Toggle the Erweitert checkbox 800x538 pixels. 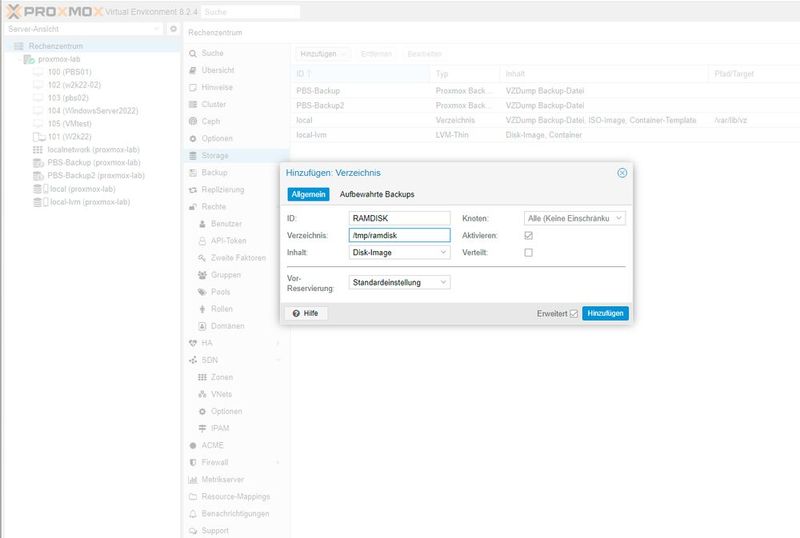(x=573, y=313)
